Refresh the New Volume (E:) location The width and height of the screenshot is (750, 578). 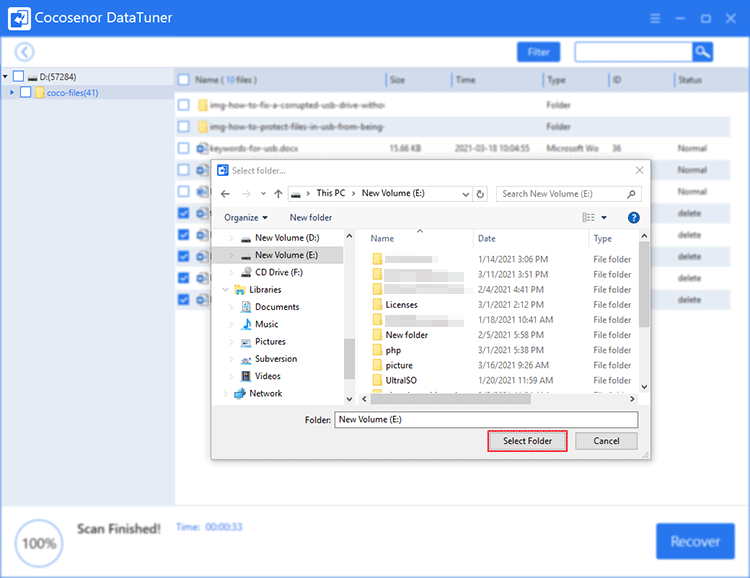(480, 194)
